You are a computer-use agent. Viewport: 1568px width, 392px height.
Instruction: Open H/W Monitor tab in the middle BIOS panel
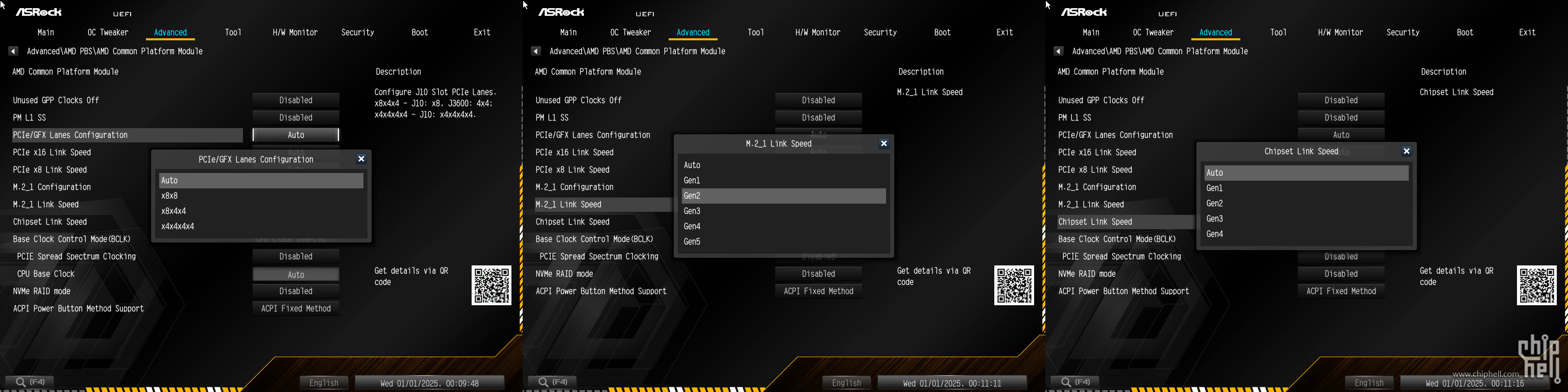pyautogui.click(x=818, y=32)
